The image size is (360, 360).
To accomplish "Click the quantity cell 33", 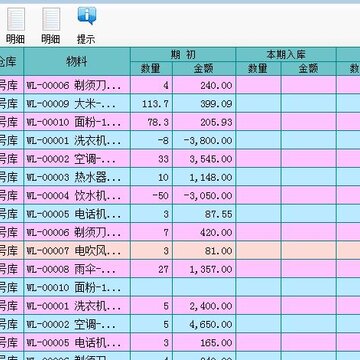I will tap(151, 159).
